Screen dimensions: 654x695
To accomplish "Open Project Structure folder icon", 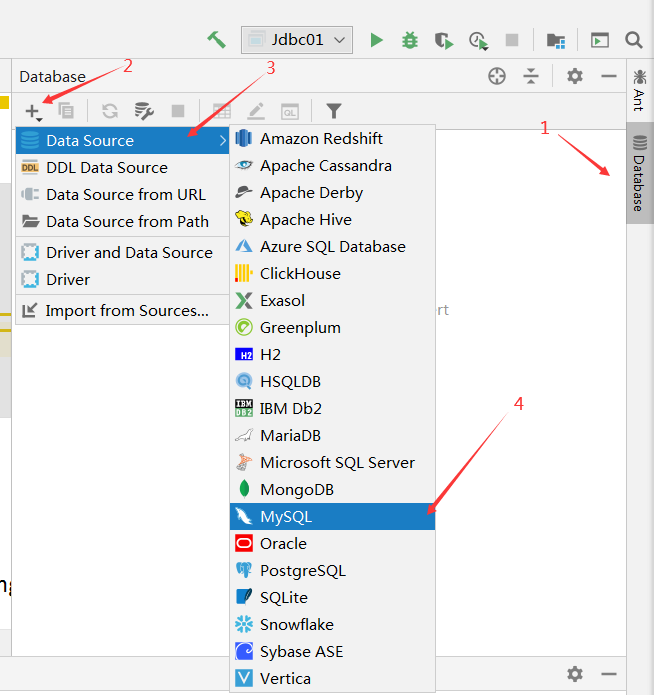I will coord(556,40).
